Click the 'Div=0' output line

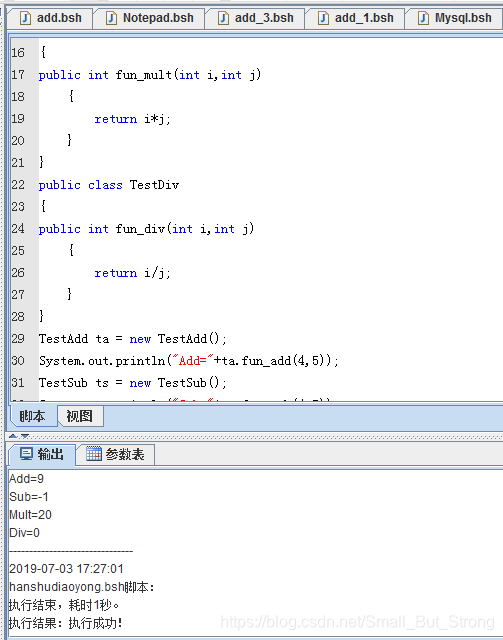[24, 533]
